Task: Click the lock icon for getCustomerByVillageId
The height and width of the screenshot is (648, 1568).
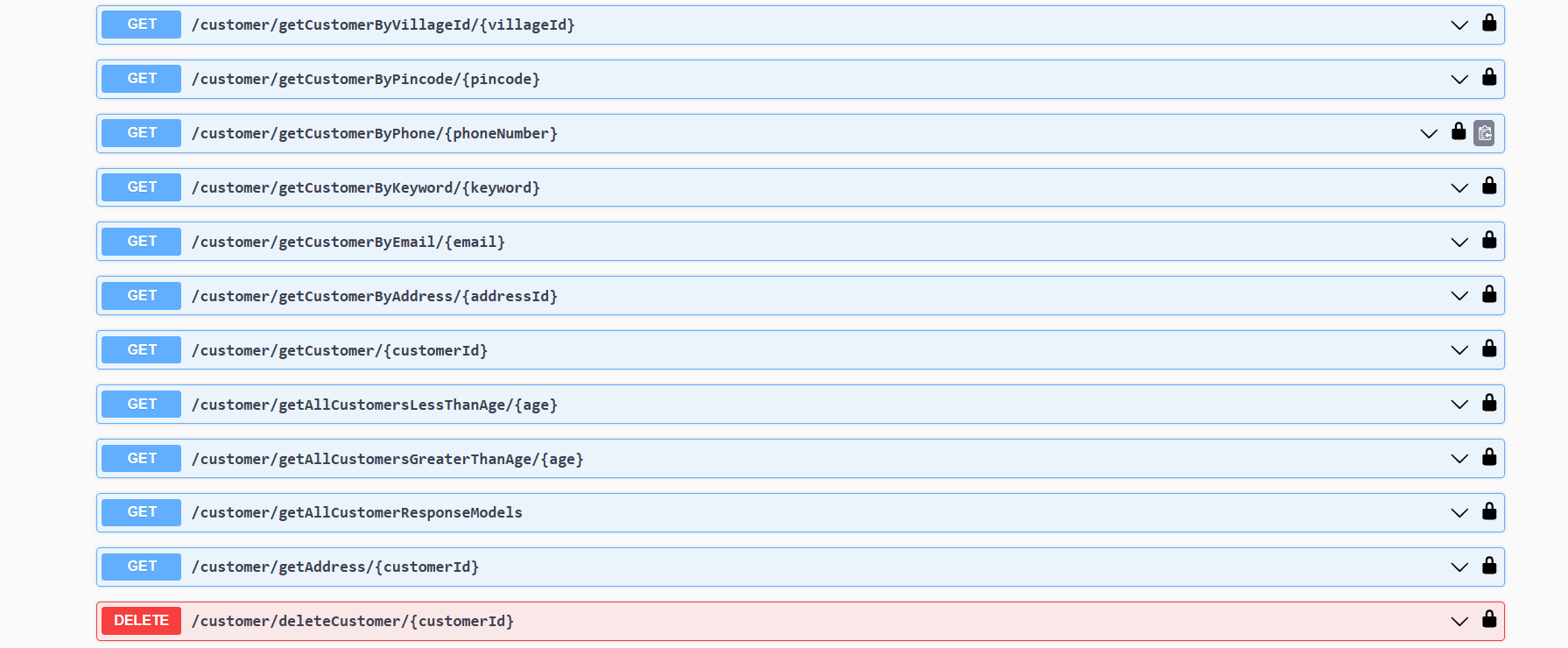Action: 1489,23
